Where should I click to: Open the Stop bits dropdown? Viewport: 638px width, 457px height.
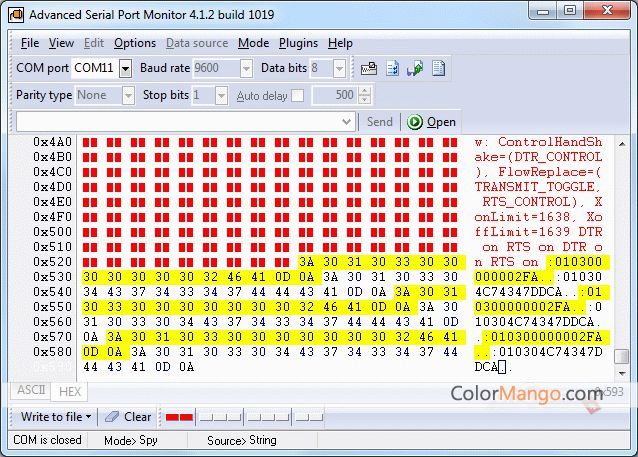click(221, 96)
